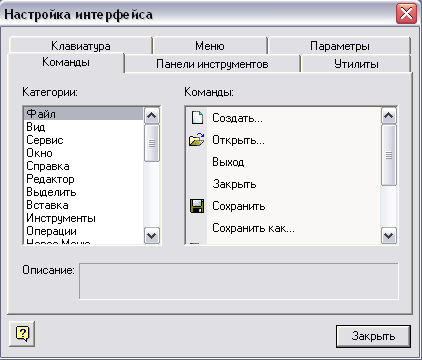Select the Выход command in the list
This screenshot has height=360, width=422.
pos(283,162)
